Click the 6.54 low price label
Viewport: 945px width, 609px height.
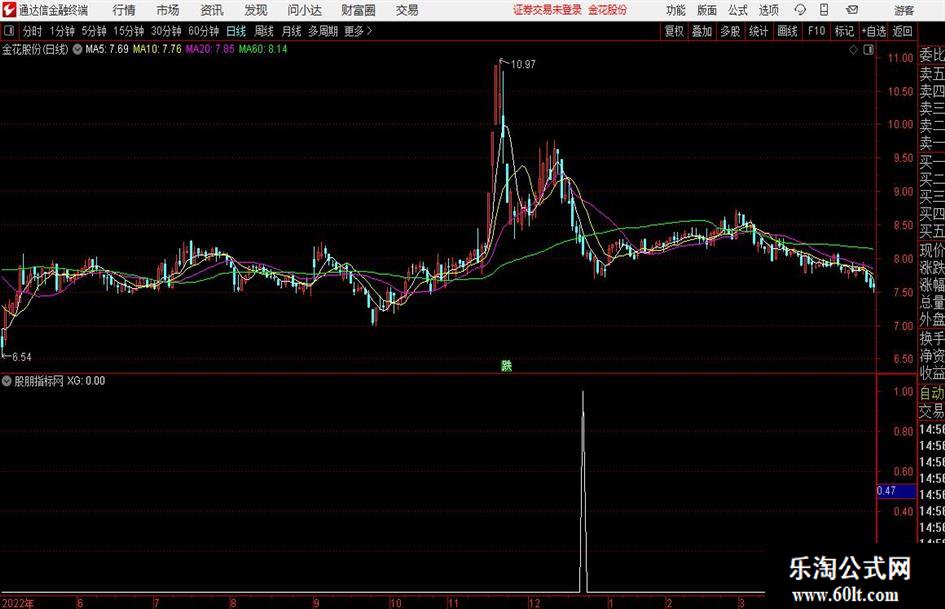tap(22, 357)
